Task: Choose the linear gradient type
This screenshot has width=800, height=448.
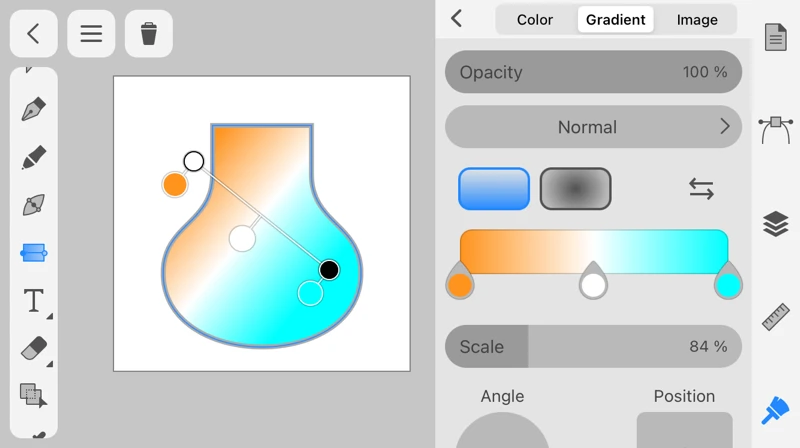Action: (x=494, y=188)
